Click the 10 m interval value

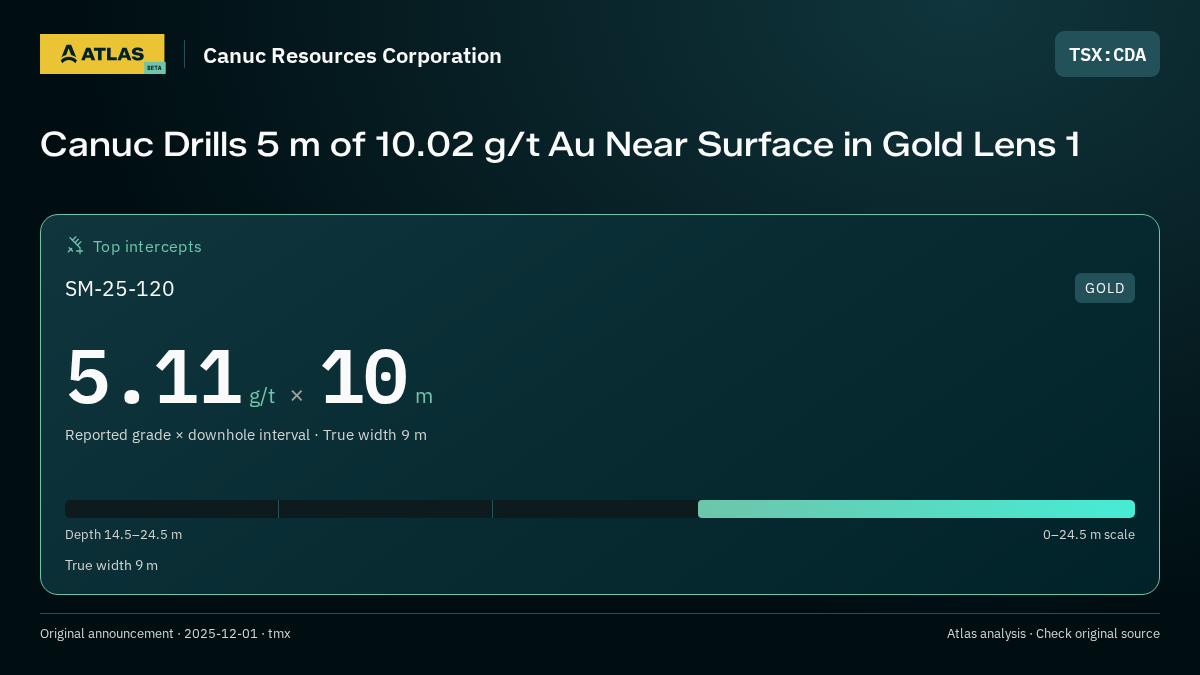376,378
